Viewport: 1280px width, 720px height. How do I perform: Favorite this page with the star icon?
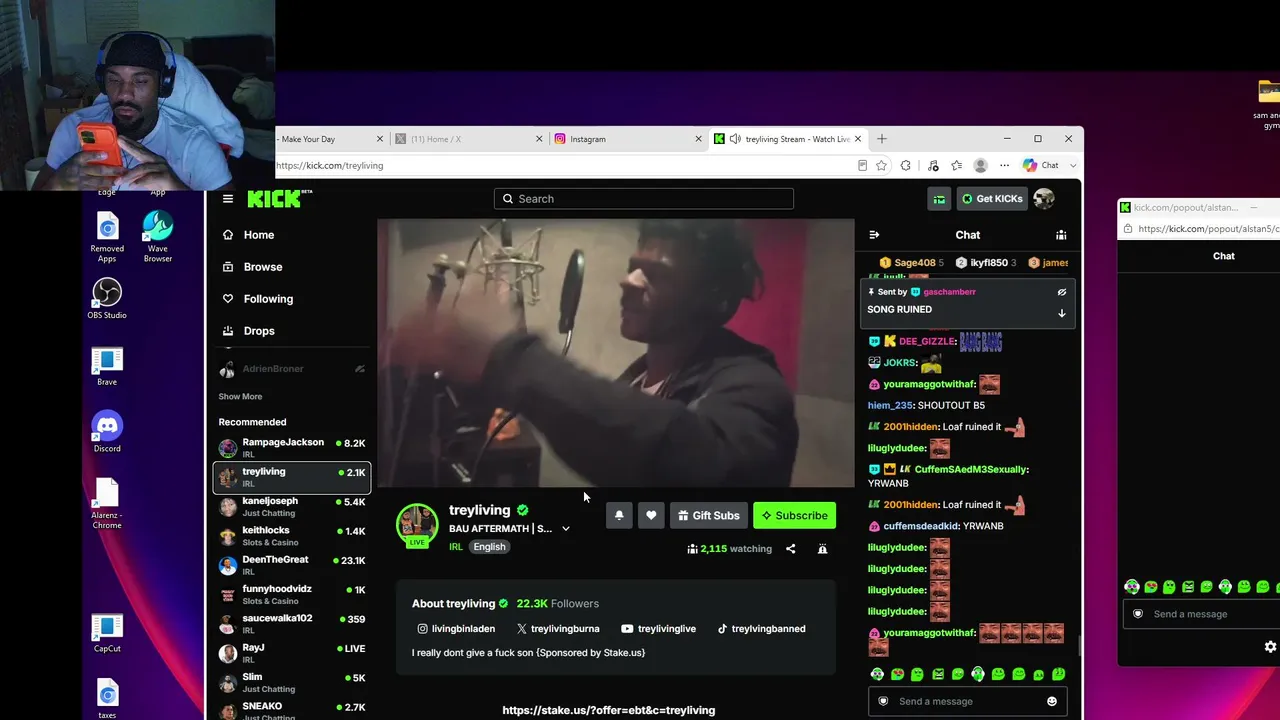tap(881, 166)
